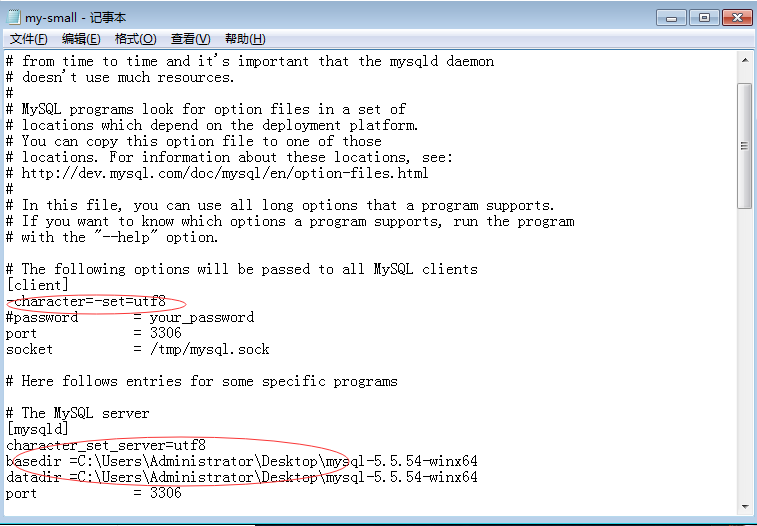The height and width of the screenshot is (526, 757).
Task: Close the my-small Notepad window
Action: click(x=737, y=18)
